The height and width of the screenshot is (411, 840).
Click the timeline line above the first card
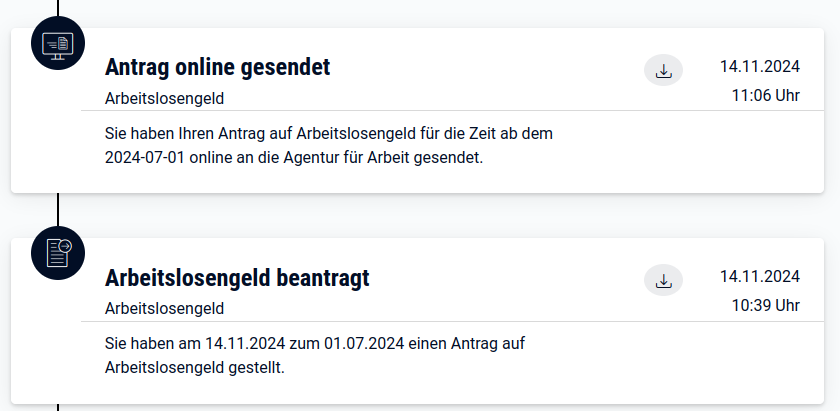(58, 8)
